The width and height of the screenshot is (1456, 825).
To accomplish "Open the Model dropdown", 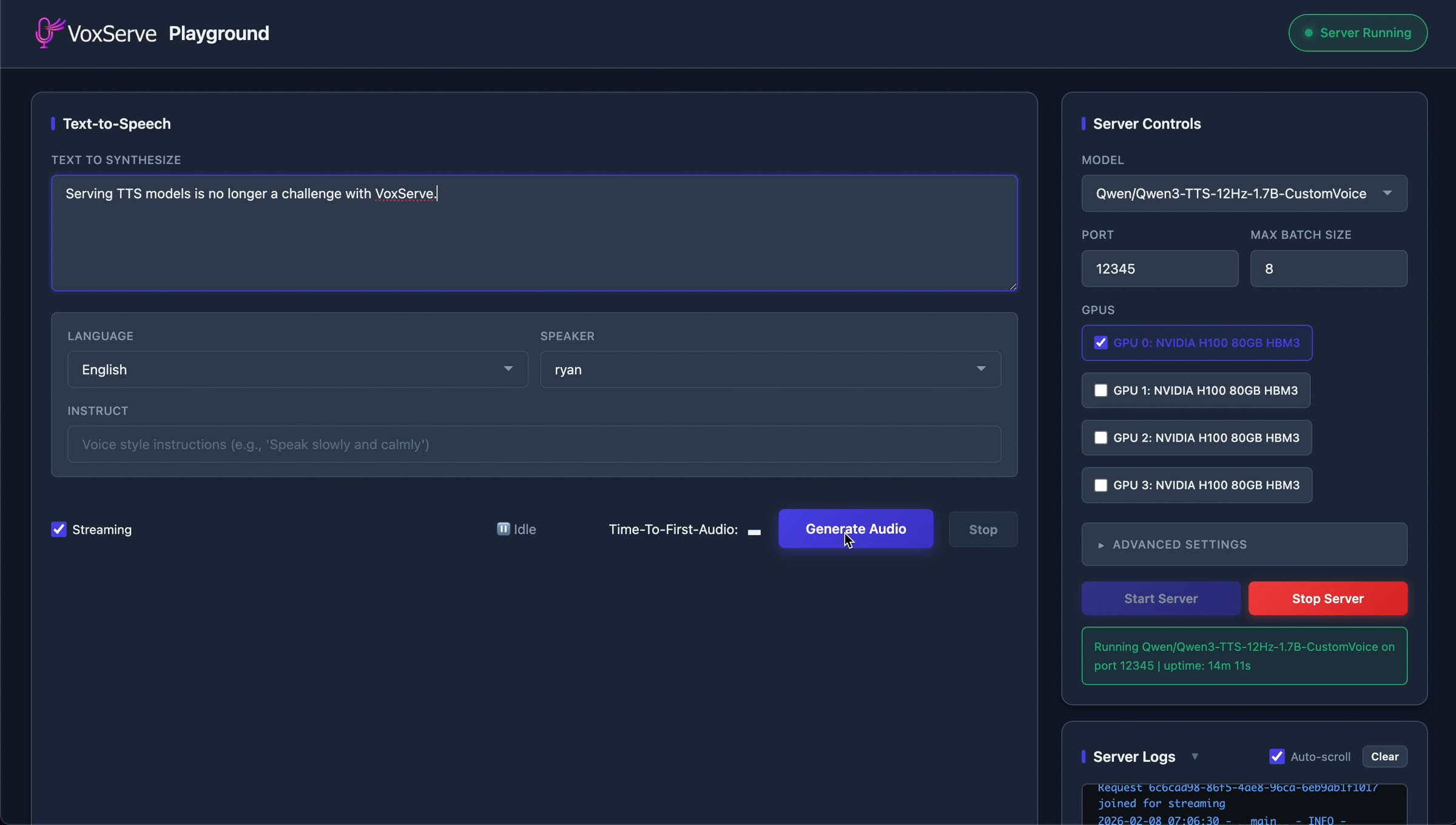I will tap(1244, 194).
